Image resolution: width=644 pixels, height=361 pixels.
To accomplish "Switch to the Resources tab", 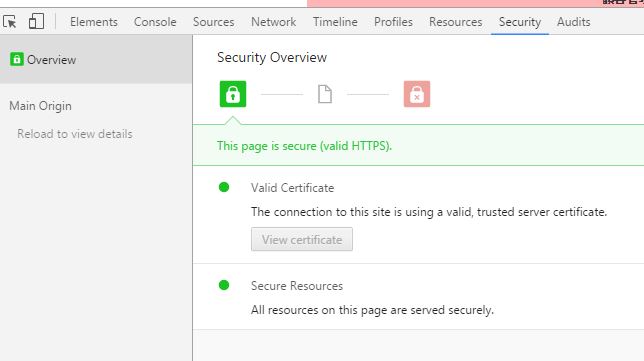I will point(455,22).
